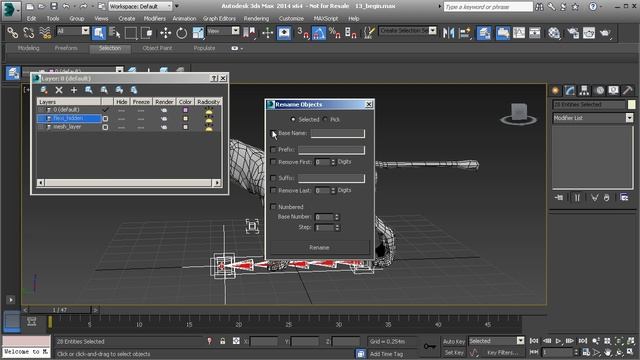
Task: Choose the Pick radio option
Action: coord(325,119)
